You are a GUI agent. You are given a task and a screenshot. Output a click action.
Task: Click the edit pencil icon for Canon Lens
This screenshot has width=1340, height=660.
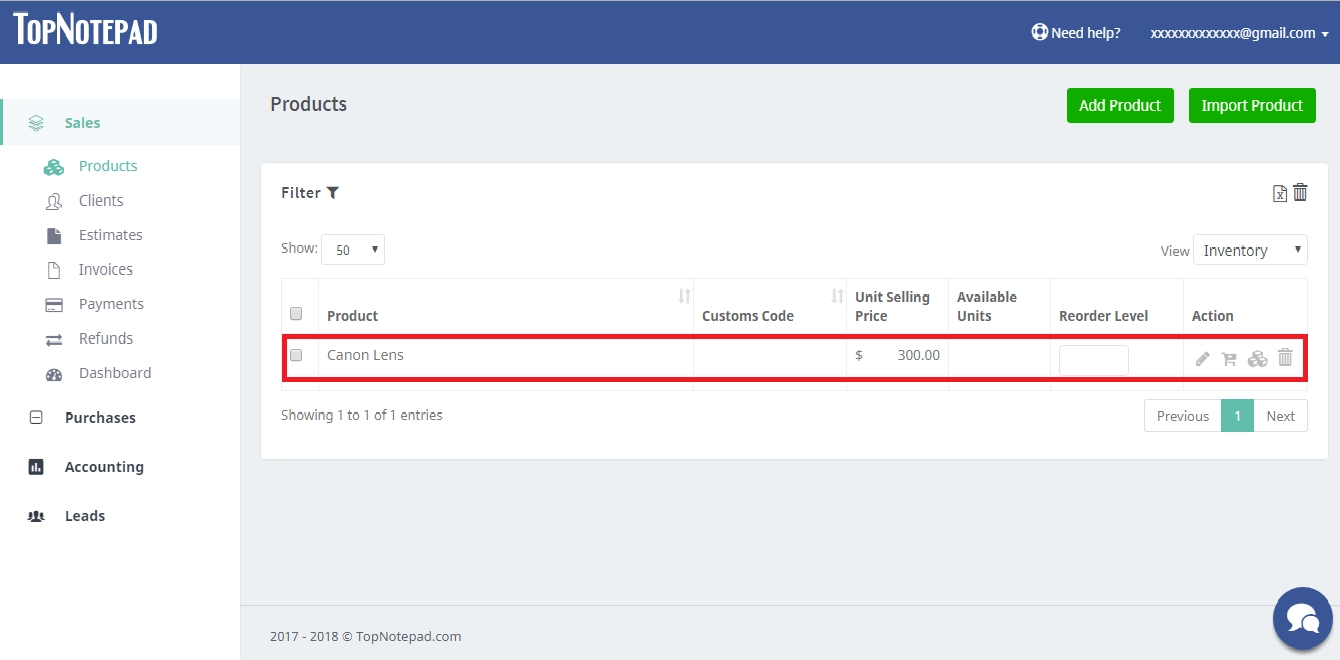(x=1203, y=358)
